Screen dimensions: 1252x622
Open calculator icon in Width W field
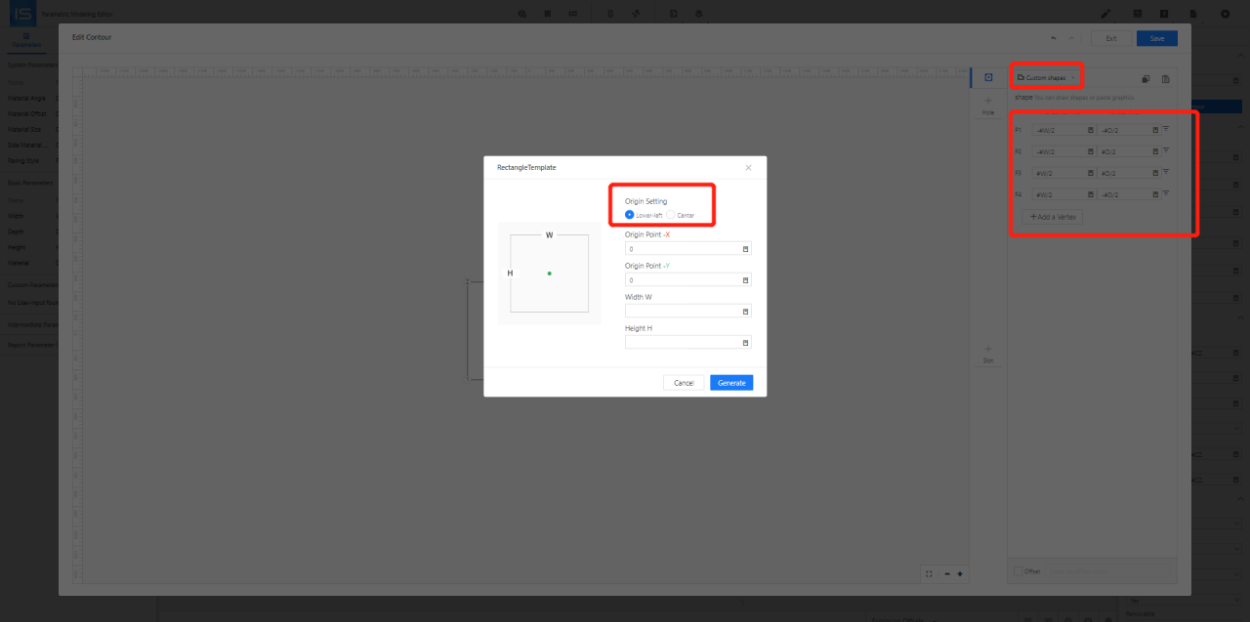point(745,311)
